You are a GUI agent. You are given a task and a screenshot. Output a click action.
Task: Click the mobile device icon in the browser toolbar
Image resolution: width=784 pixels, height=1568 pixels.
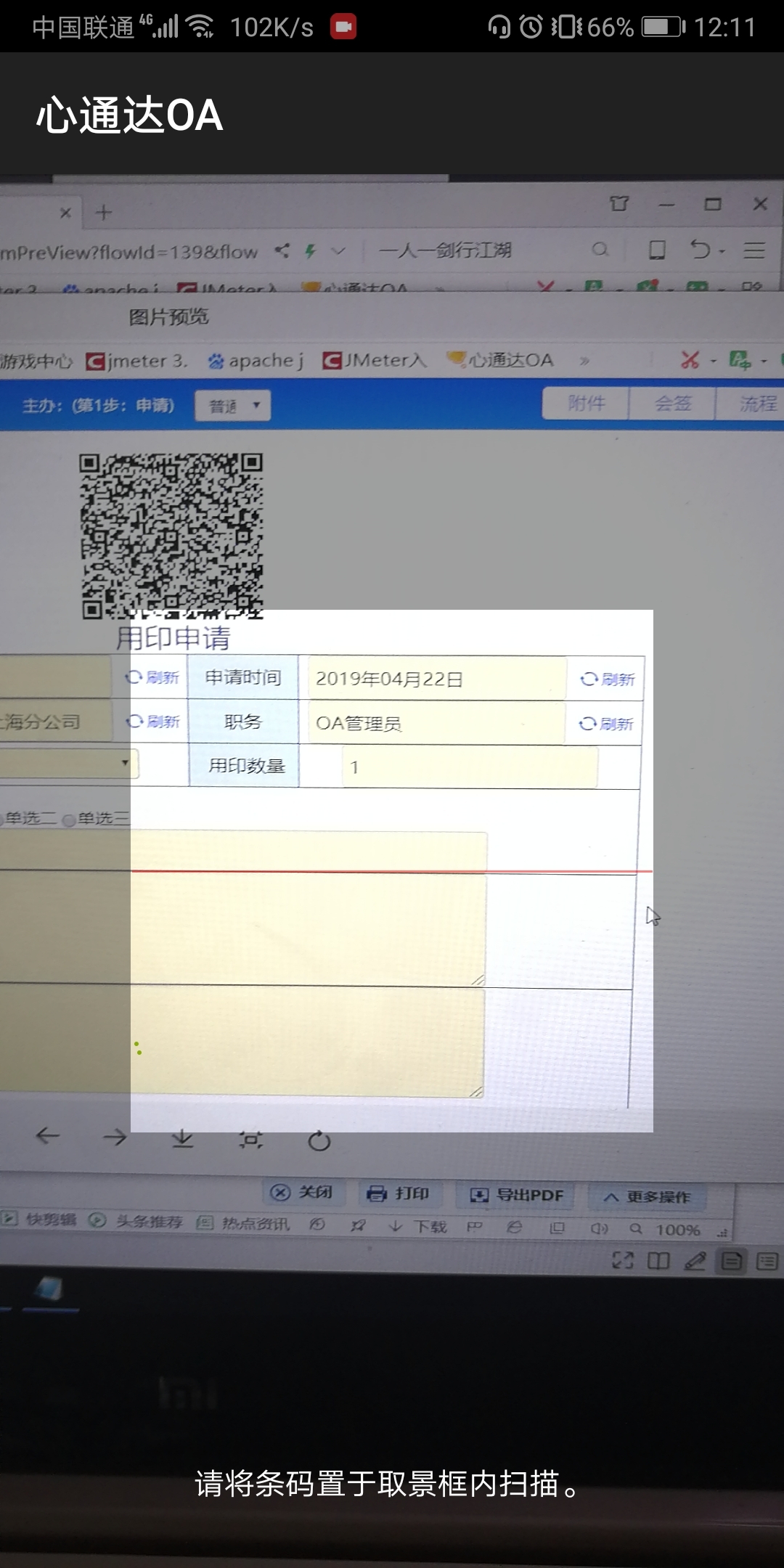[657, 250]
